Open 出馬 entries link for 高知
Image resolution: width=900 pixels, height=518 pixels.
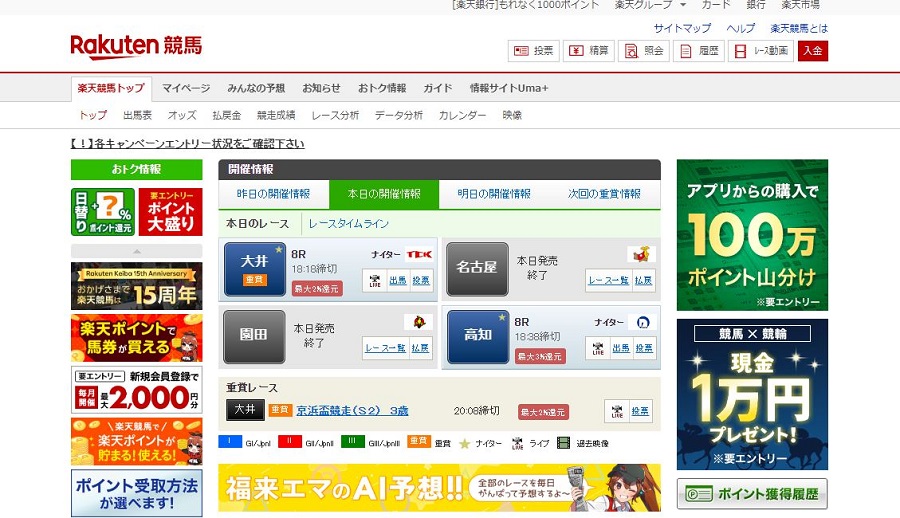pyautogui.click(x=621, y=348)
